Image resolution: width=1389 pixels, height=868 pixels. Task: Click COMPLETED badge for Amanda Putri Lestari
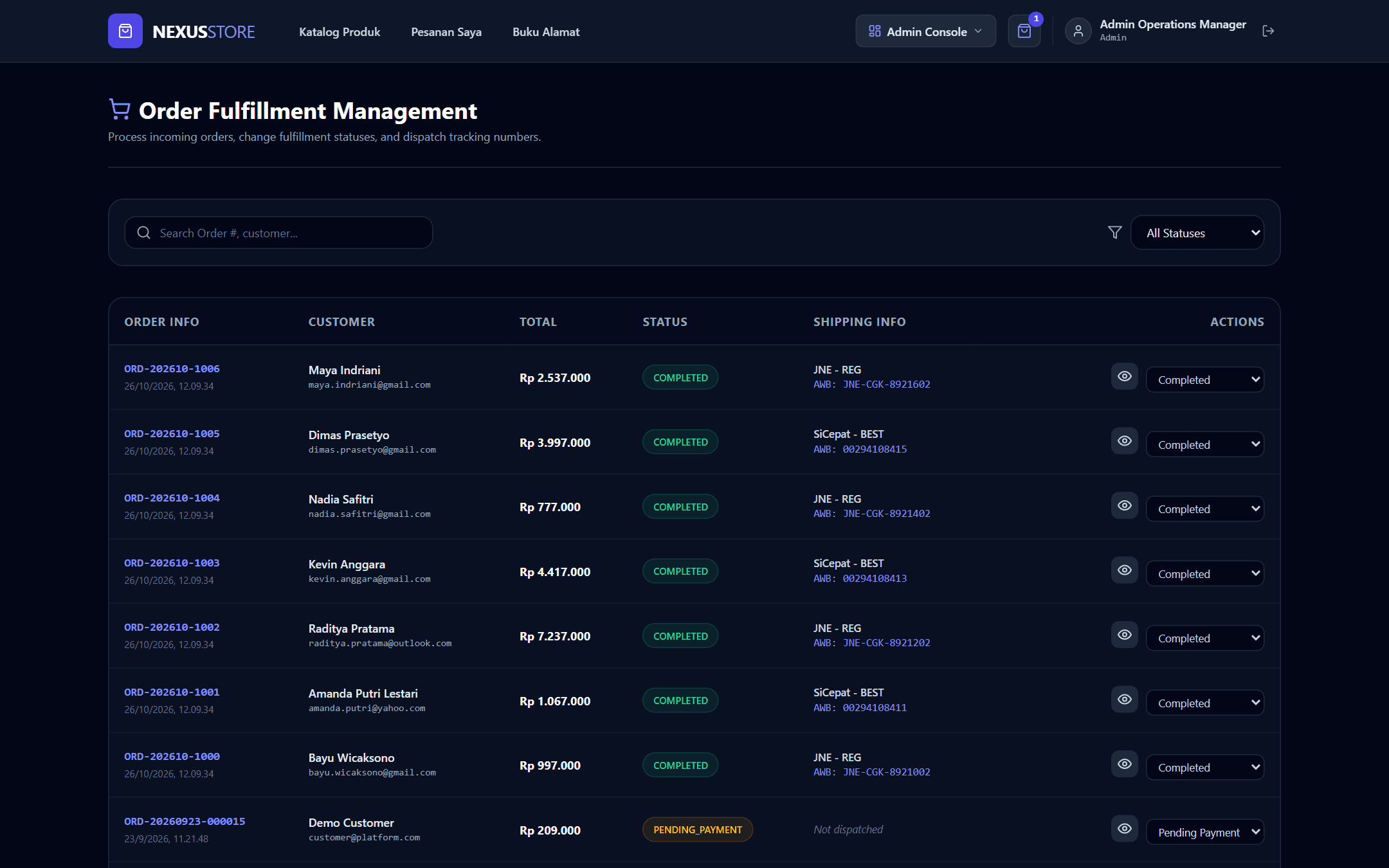680,700
